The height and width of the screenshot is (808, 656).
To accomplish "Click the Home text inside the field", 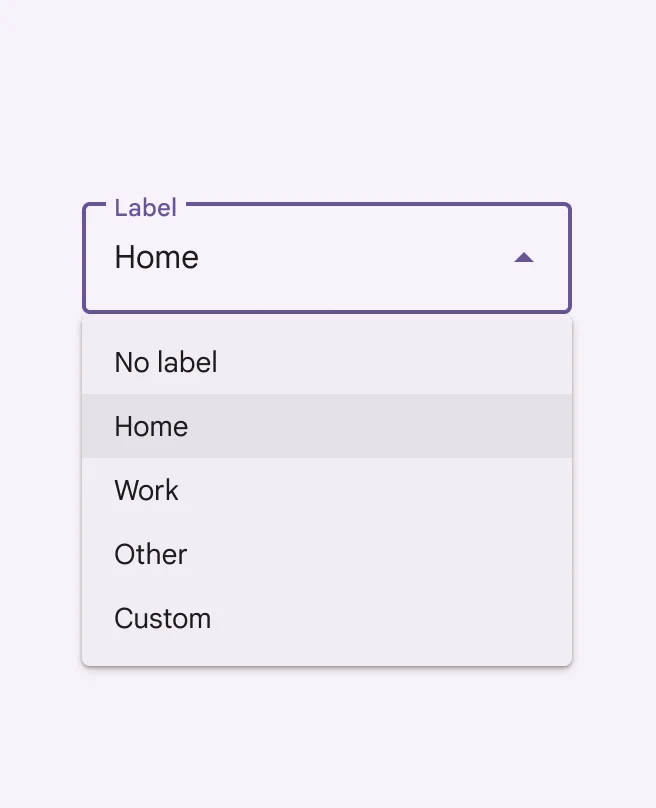I will pos(156,257).
